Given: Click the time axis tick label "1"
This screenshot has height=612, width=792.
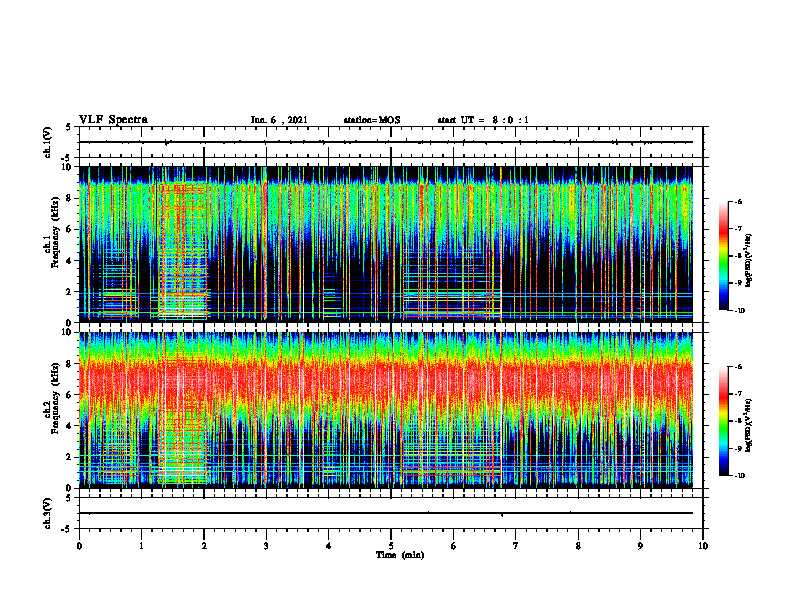Looking at the screenshot, I should 141,546.
